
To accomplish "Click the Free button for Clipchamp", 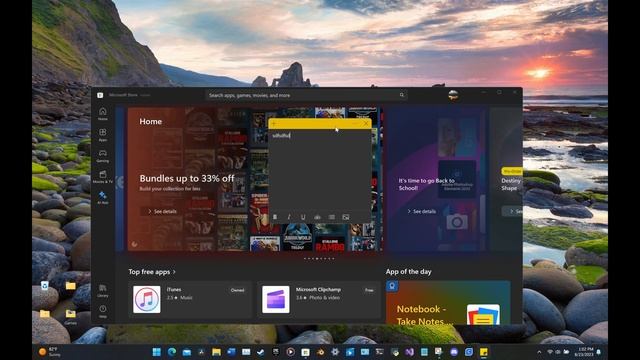I will point(369,290).
